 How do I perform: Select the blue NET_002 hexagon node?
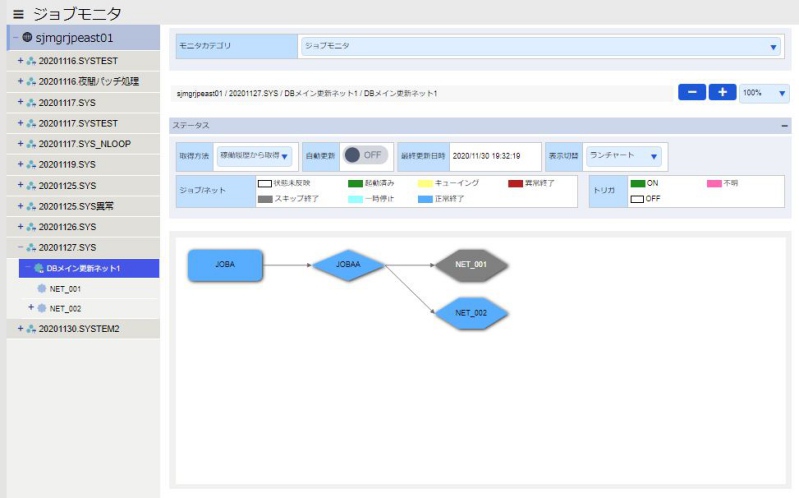[x=471, y=313]
